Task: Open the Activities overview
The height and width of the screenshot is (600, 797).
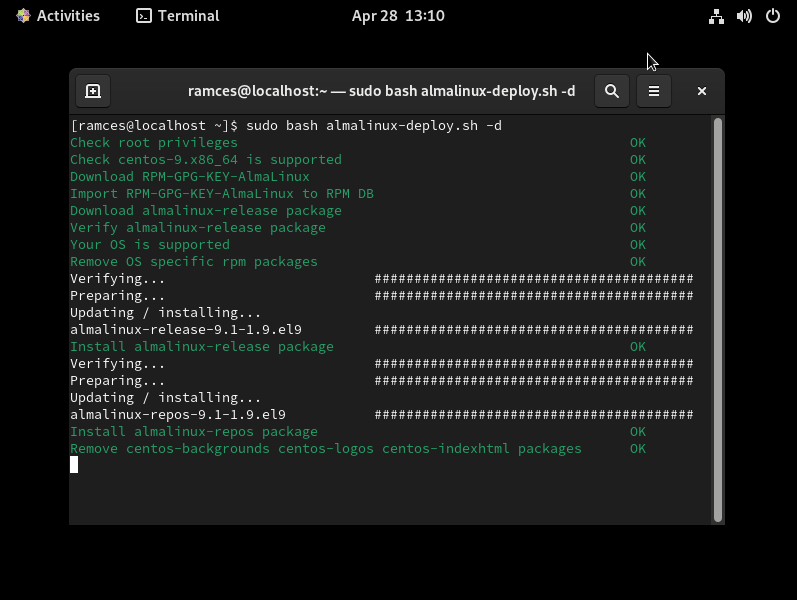Action: (58, 16)
